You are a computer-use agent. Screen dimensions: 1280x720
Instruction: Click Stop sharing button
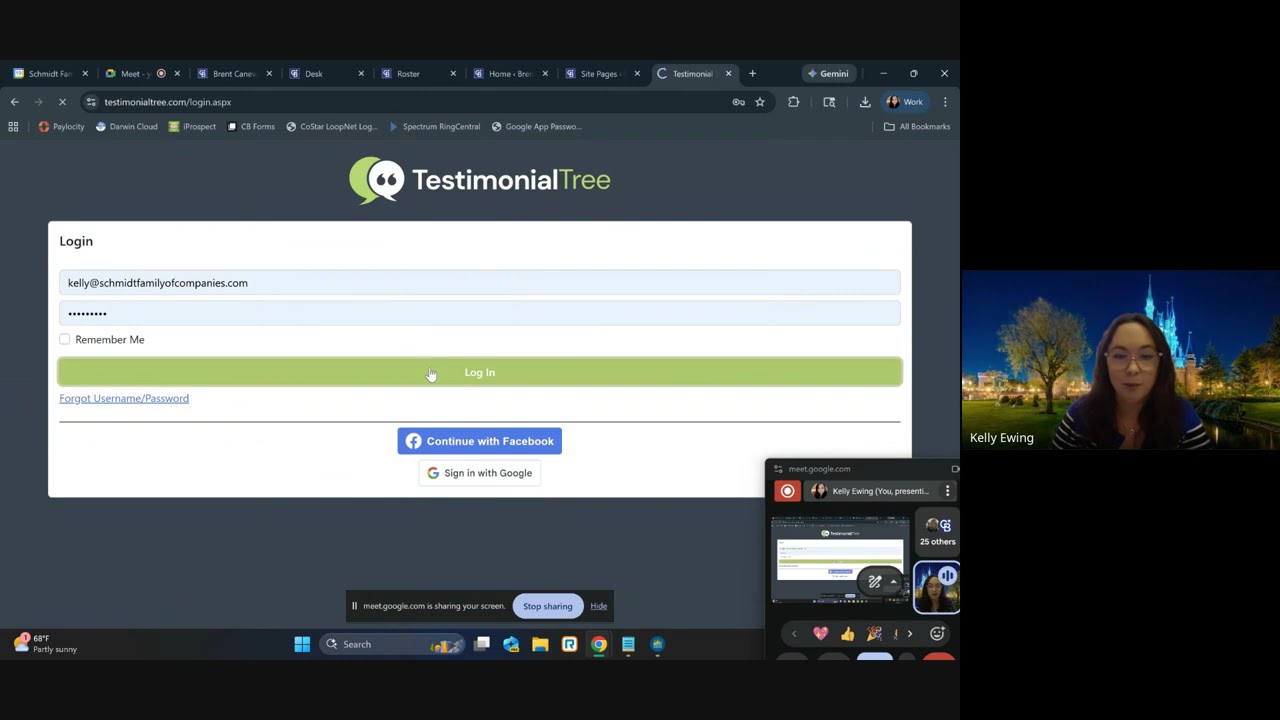click(x=547, y=606)
